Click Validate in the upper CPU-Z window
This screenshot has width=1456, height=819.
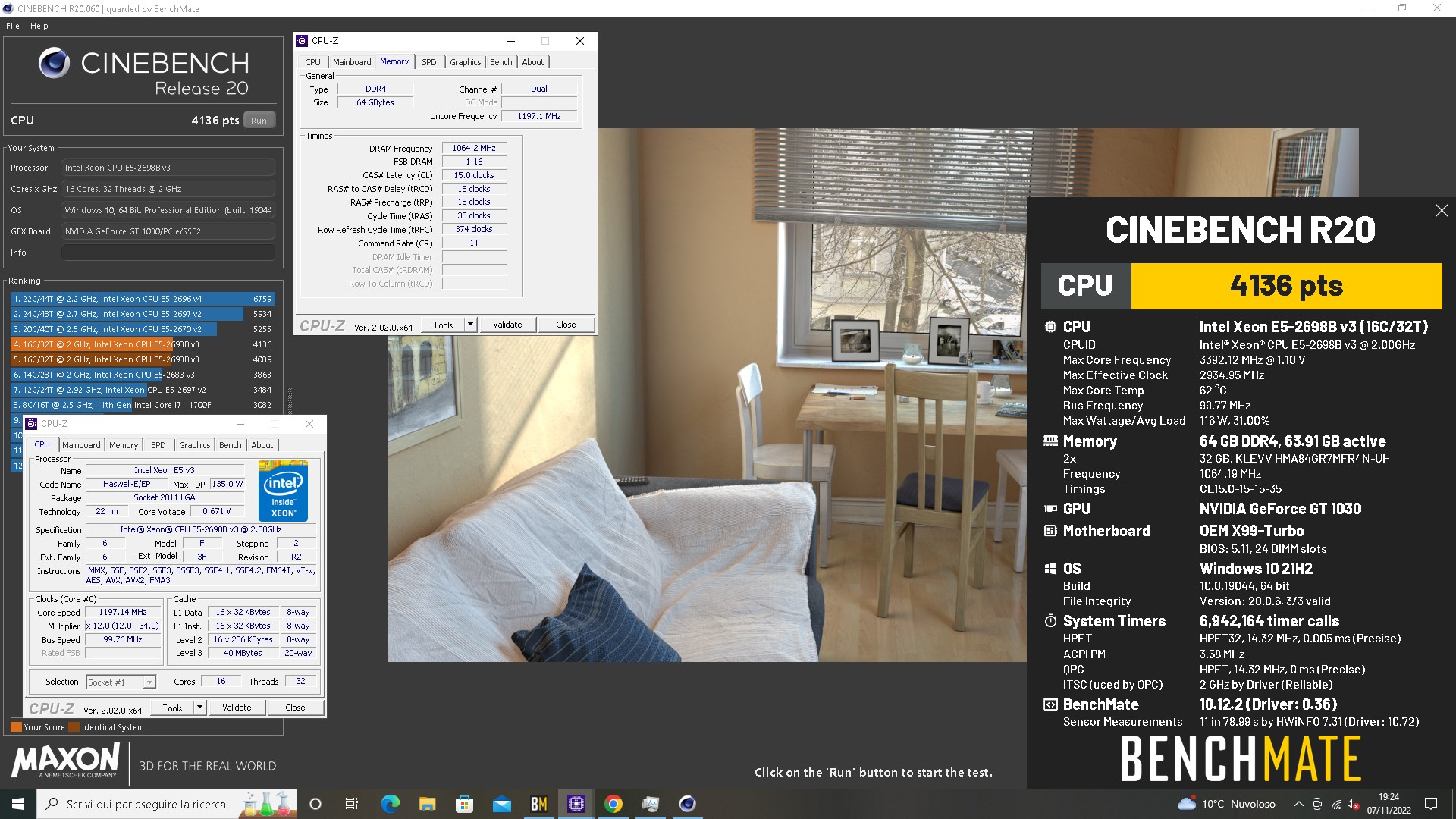point(507,325)
